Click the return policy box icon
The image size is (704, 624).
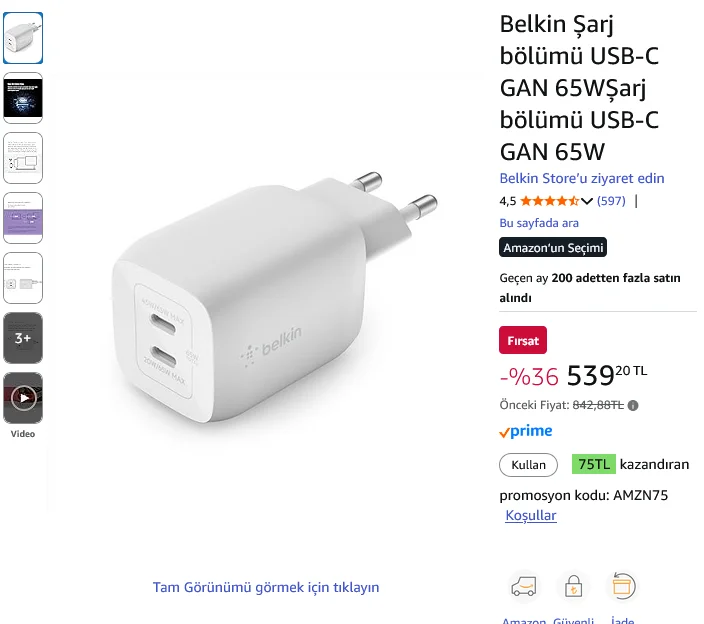pos(621,586)
